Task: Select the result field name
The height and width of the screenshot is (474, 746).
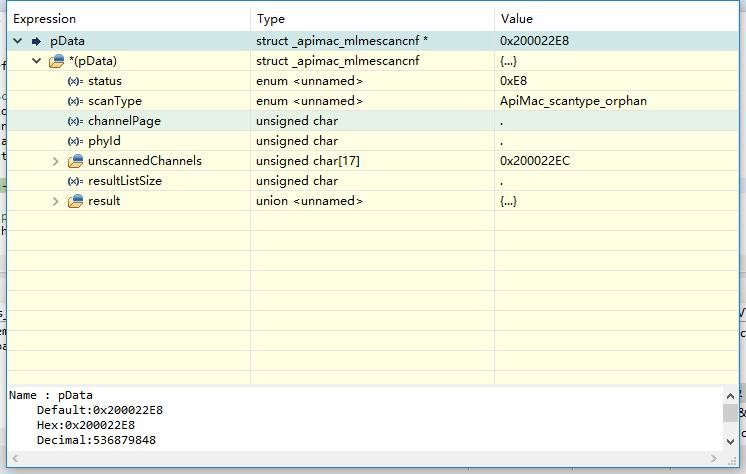Action: point(104,201)
